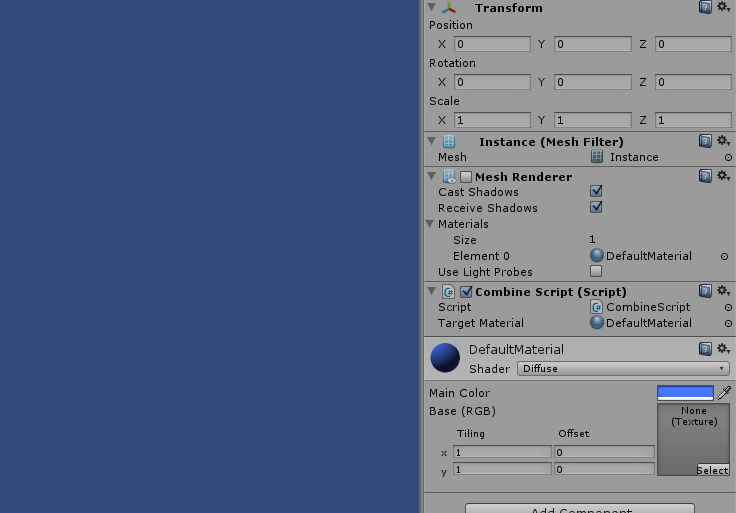Image resolution: width=736 pixels, height=513 pixels.
Task: Toggle Cast Shadows checkbox
Action: tap(596, 191)
